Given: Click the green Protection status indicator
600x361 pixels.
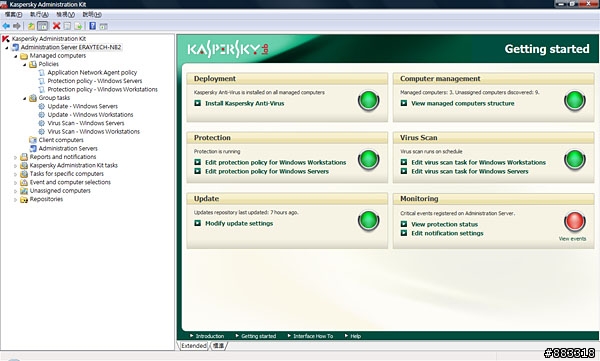Looking at the screenshot, I should (368, 160).
